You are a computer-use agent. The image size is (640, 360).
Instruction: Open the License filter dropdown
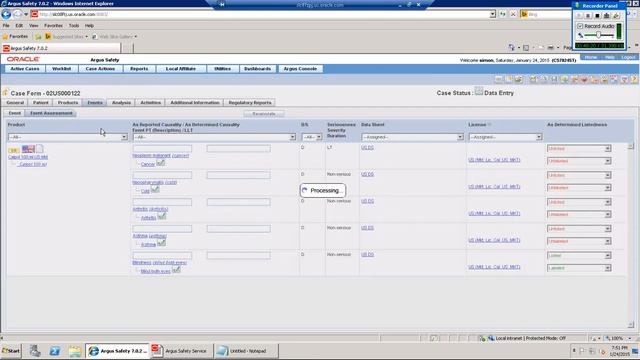click(539, 137)
